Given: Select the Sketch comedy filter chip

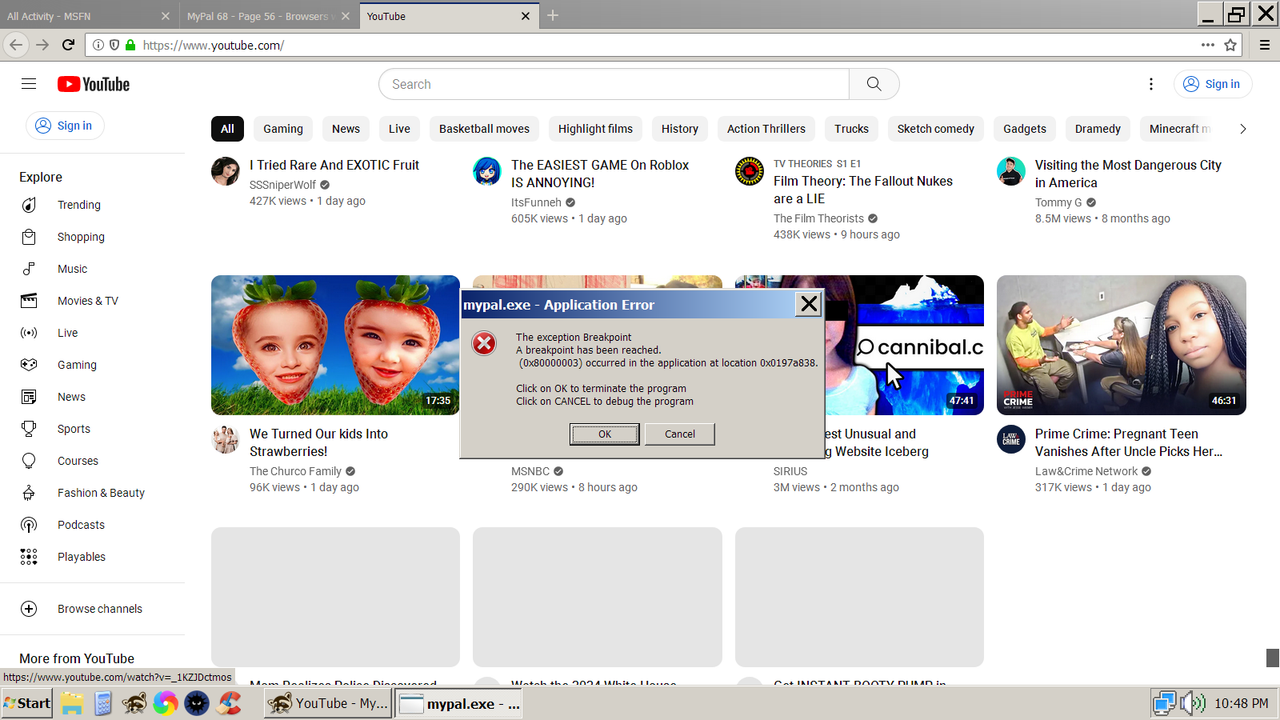Looking at the screenshot, I should (x=936, y=129).
